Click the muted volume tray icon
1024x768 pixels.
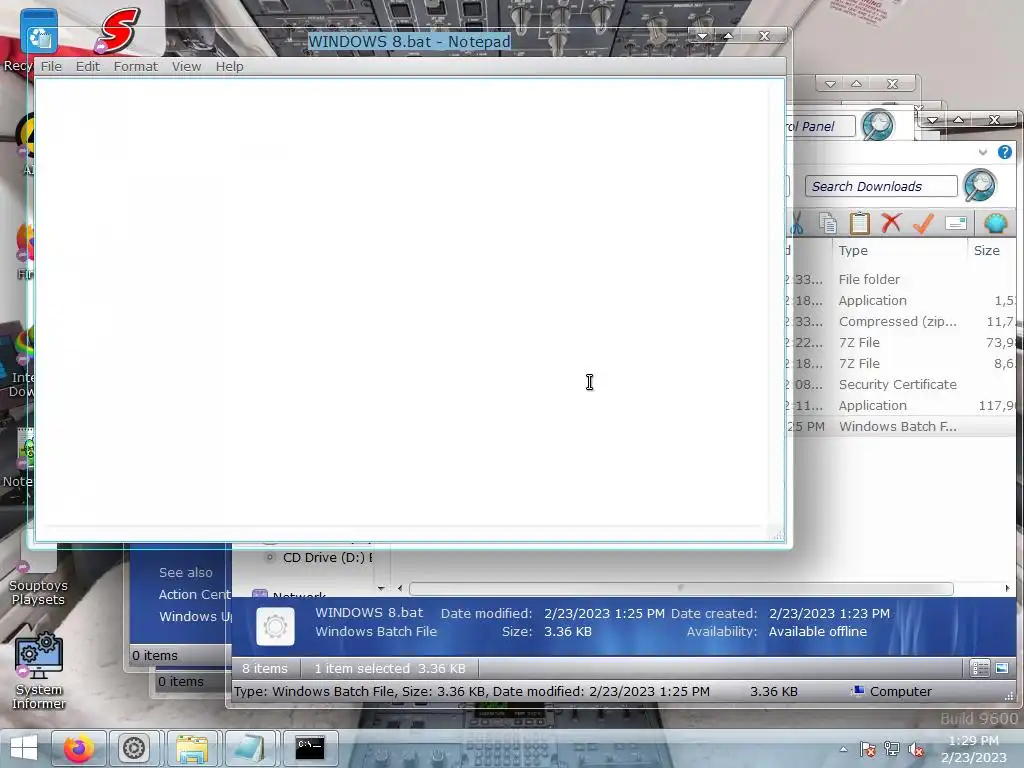(x=916, y=750)
